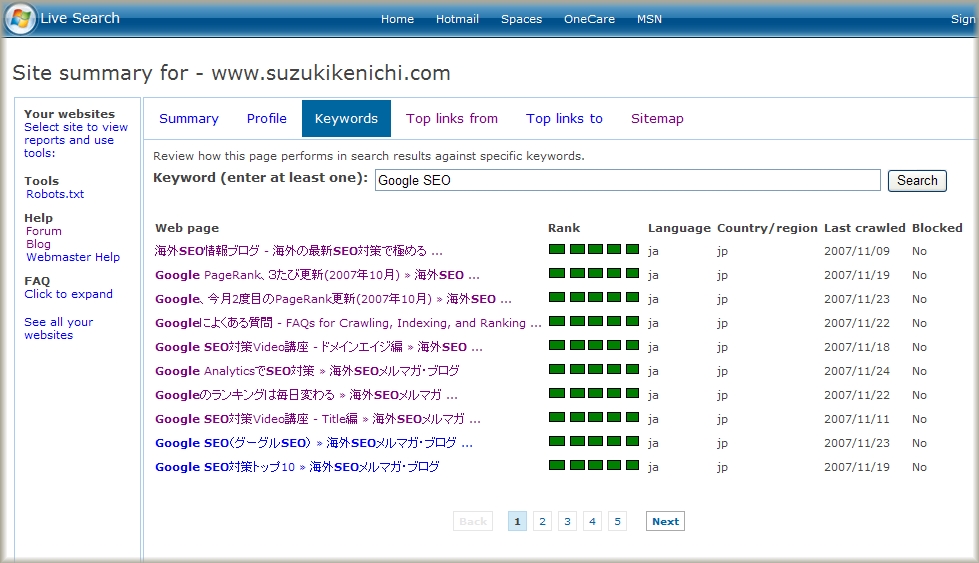This screenshot has width=979, height=563.
Task: Open Googleによくある質問 FAQs result link
Action: 348,323
